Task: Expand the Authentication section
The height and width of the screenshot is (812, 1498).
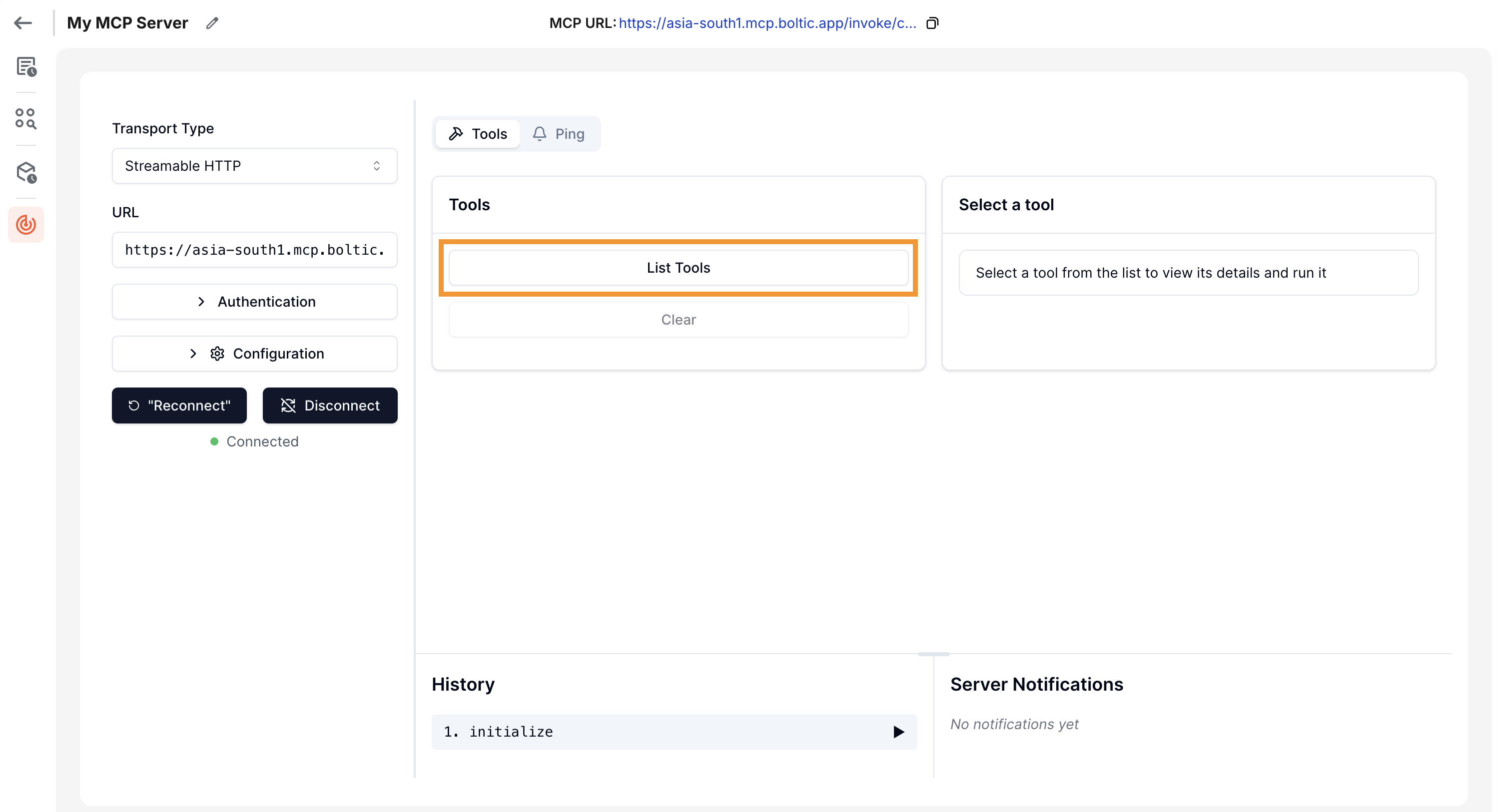Action: click(x=254, y=301)
